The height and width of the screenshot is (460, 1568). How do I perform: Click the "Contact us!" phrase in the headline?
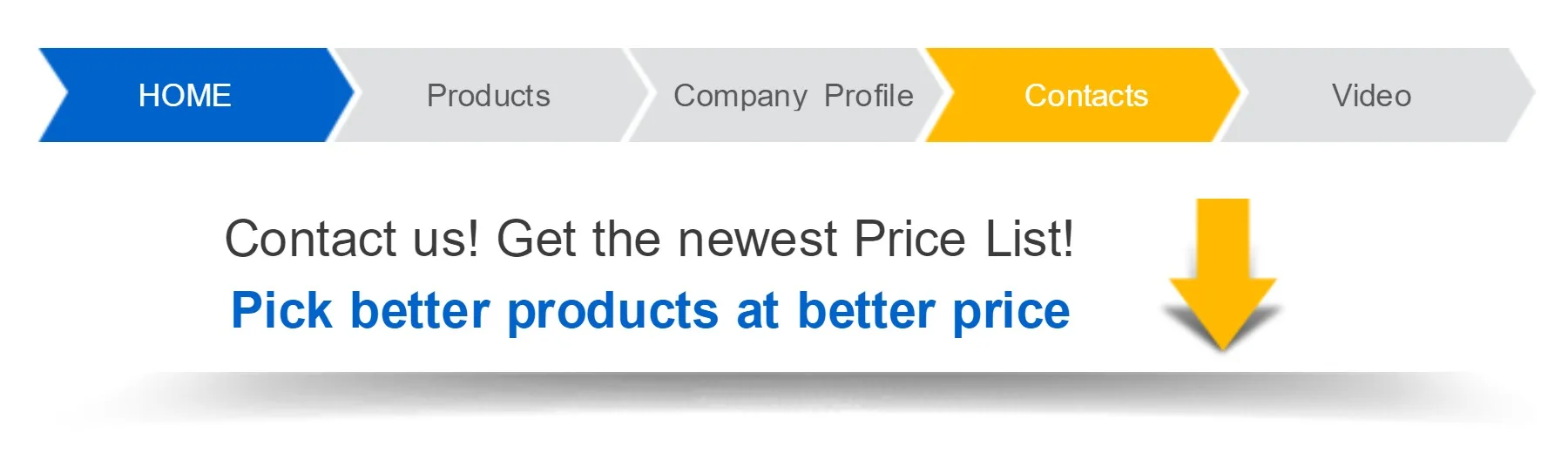coord(352,239)
